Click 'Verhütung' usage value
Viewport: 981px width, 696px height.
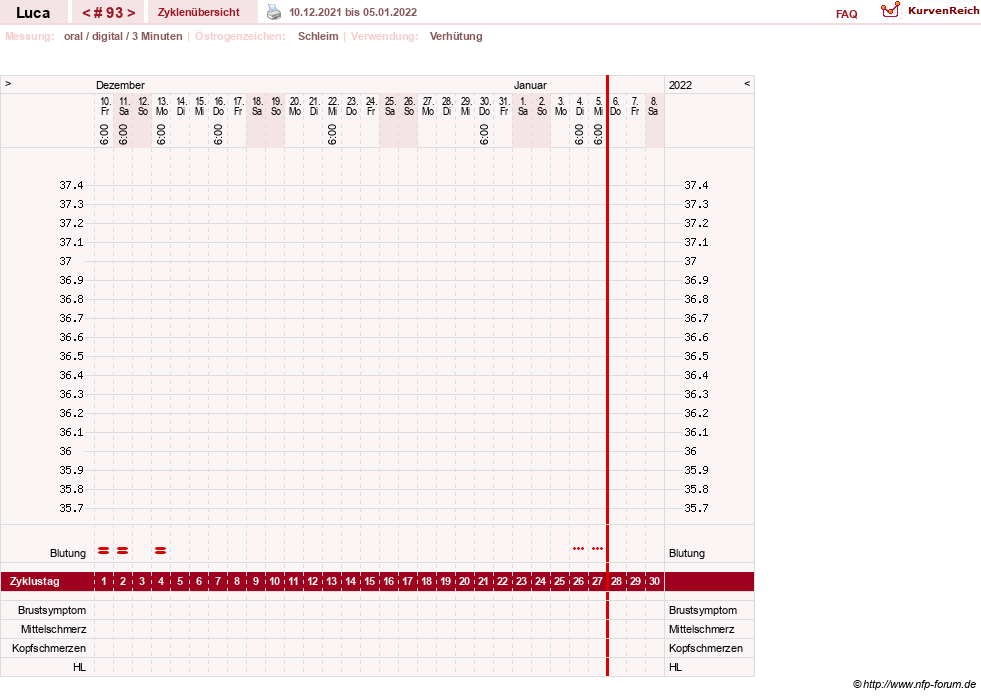pos(456,36)
